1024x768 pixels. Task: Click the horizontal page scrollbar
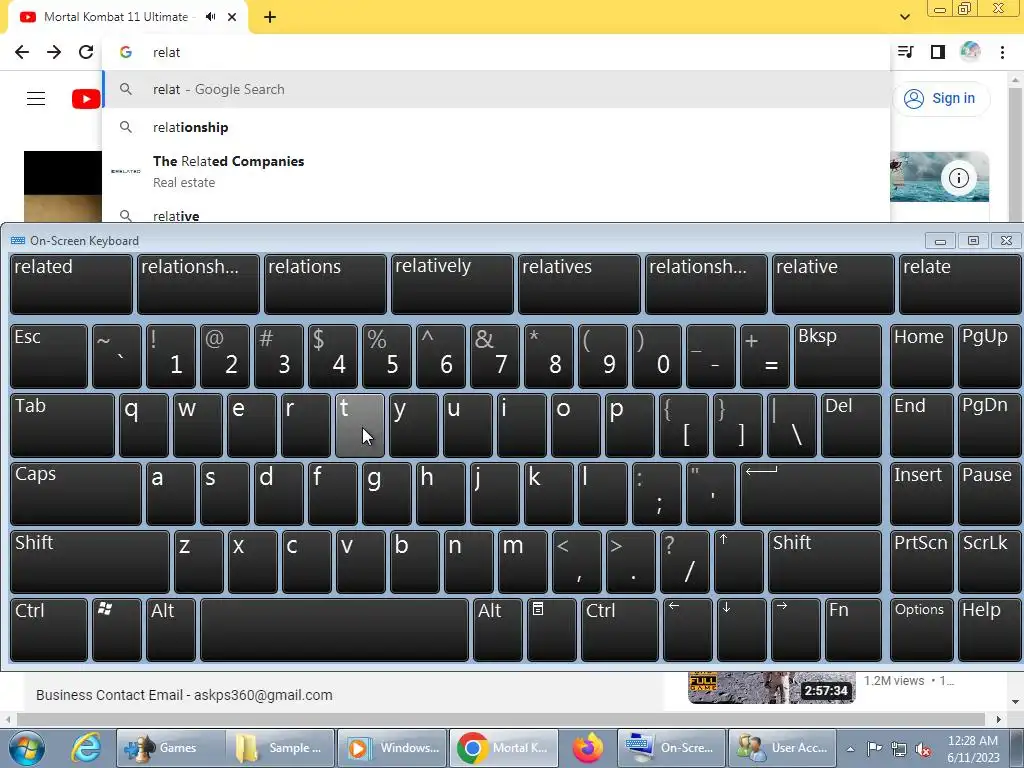tap(500, 719)
